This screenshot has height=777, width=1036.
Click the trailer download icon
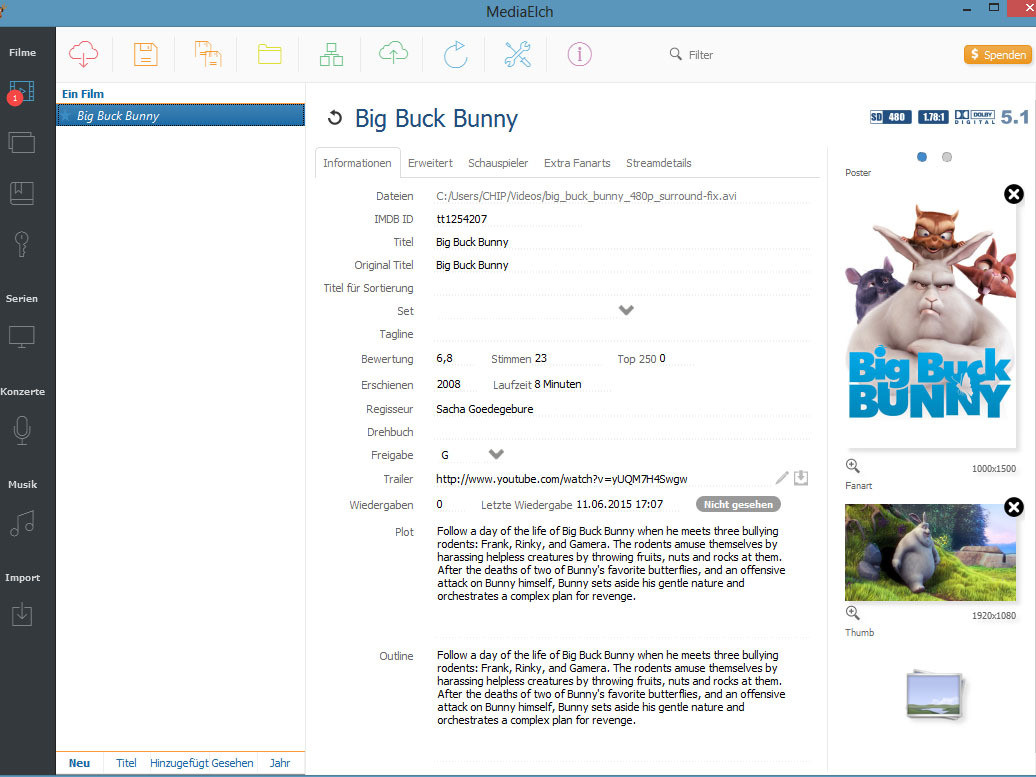point(801,478)
